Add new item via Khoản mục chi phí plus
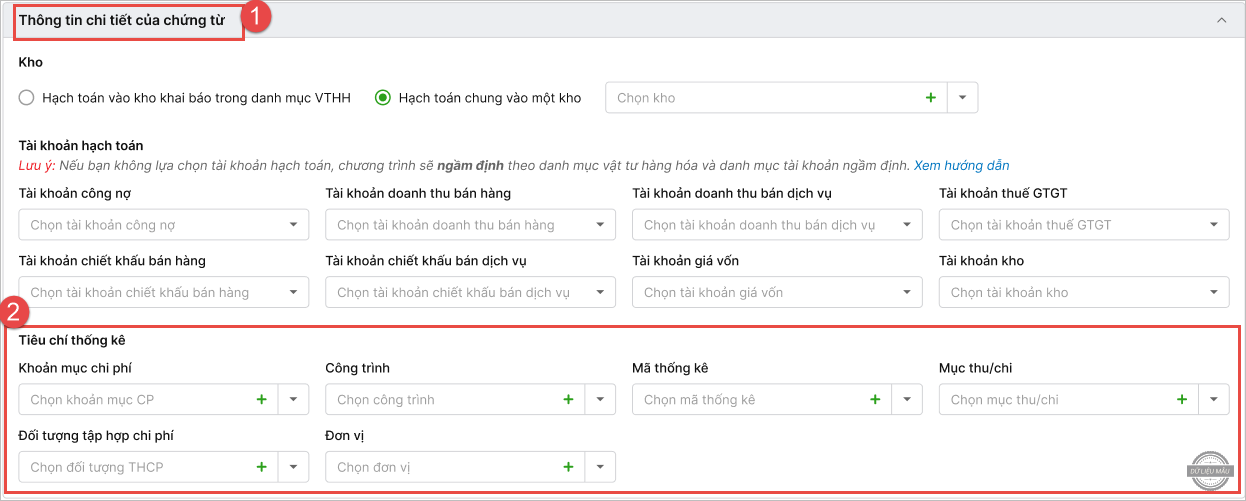1246x501 pixels. point(262,400)
